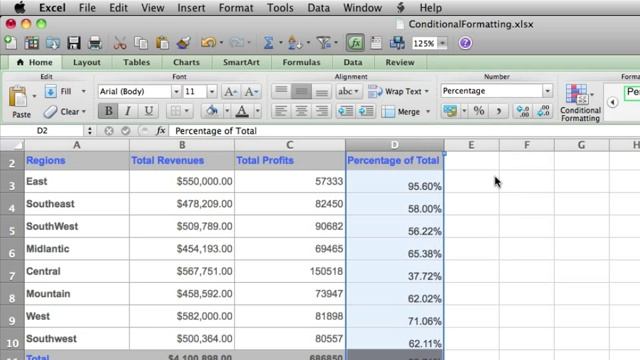Expand the Merge dropdown

tap(428, 111)
